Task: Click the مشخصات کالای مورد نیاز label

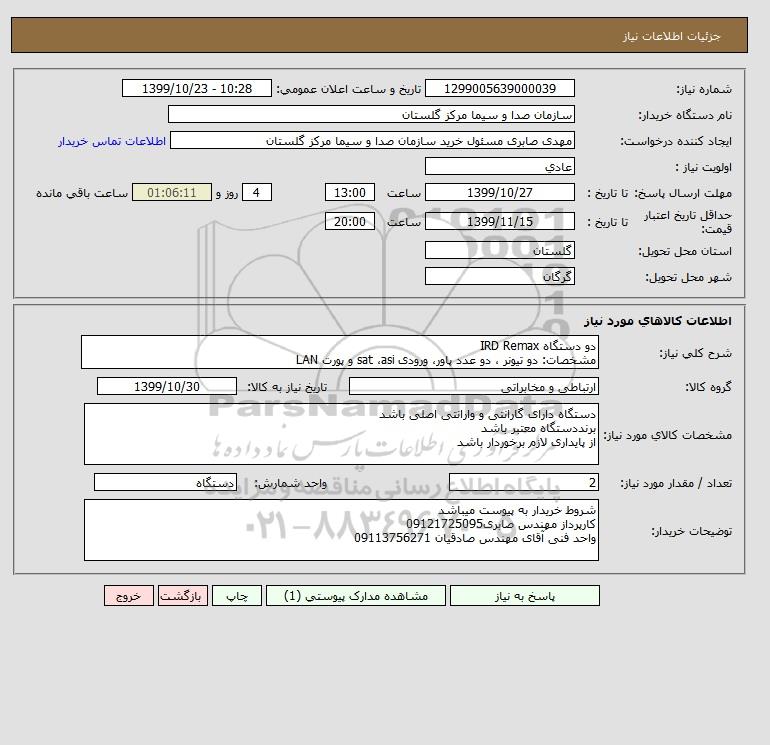Action: (x=667, y=435)
